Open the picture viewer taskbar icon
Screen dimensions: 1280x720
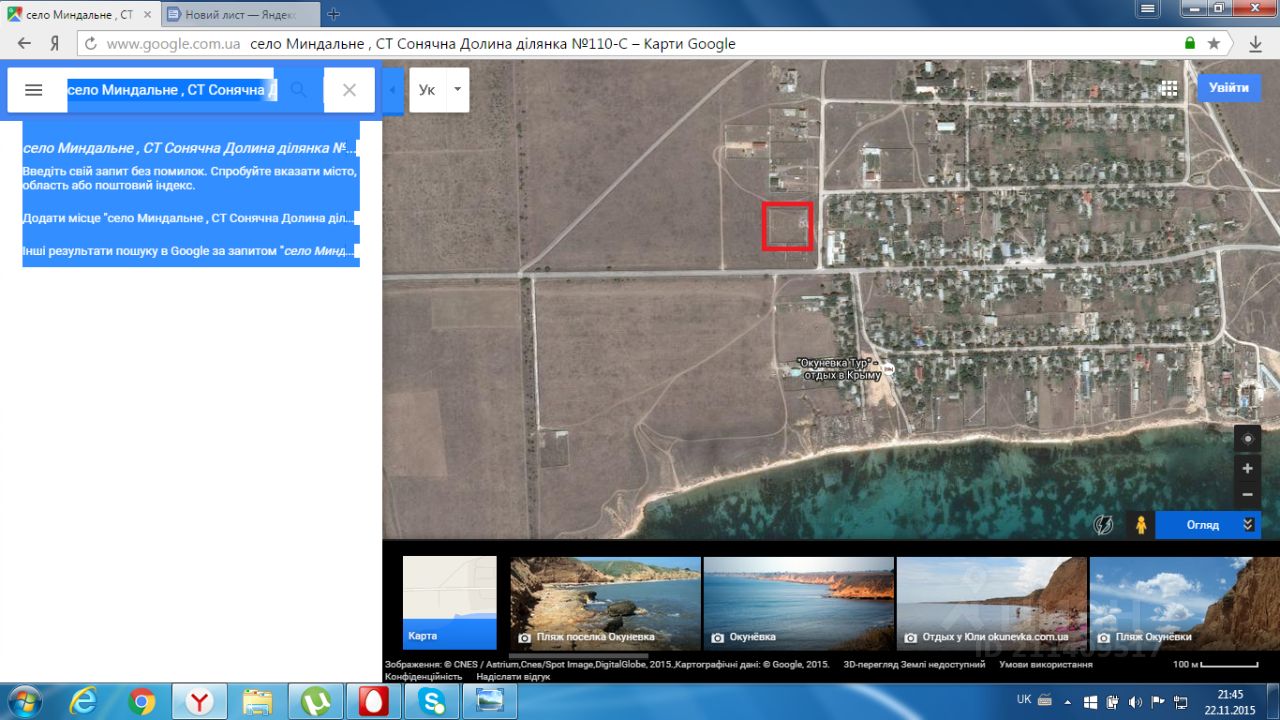[490, 702]
